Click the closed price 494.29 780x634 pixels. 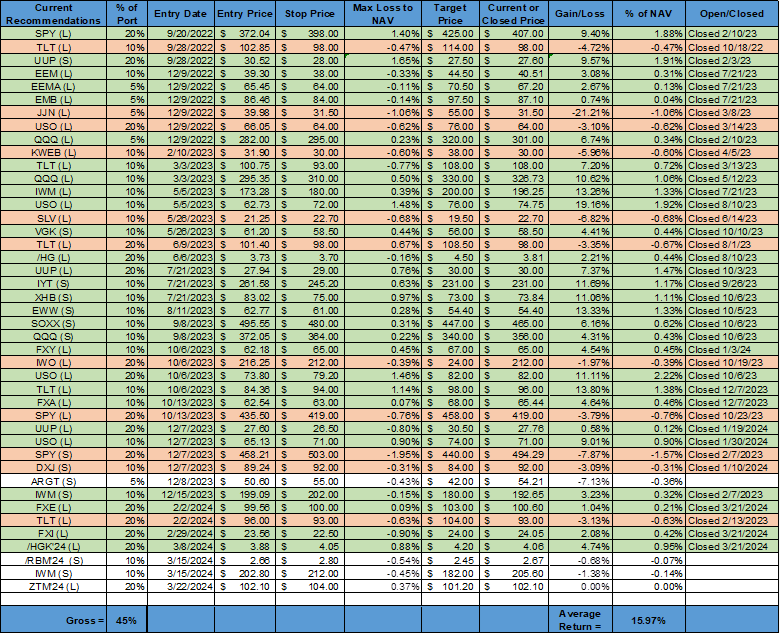point(514,455)
